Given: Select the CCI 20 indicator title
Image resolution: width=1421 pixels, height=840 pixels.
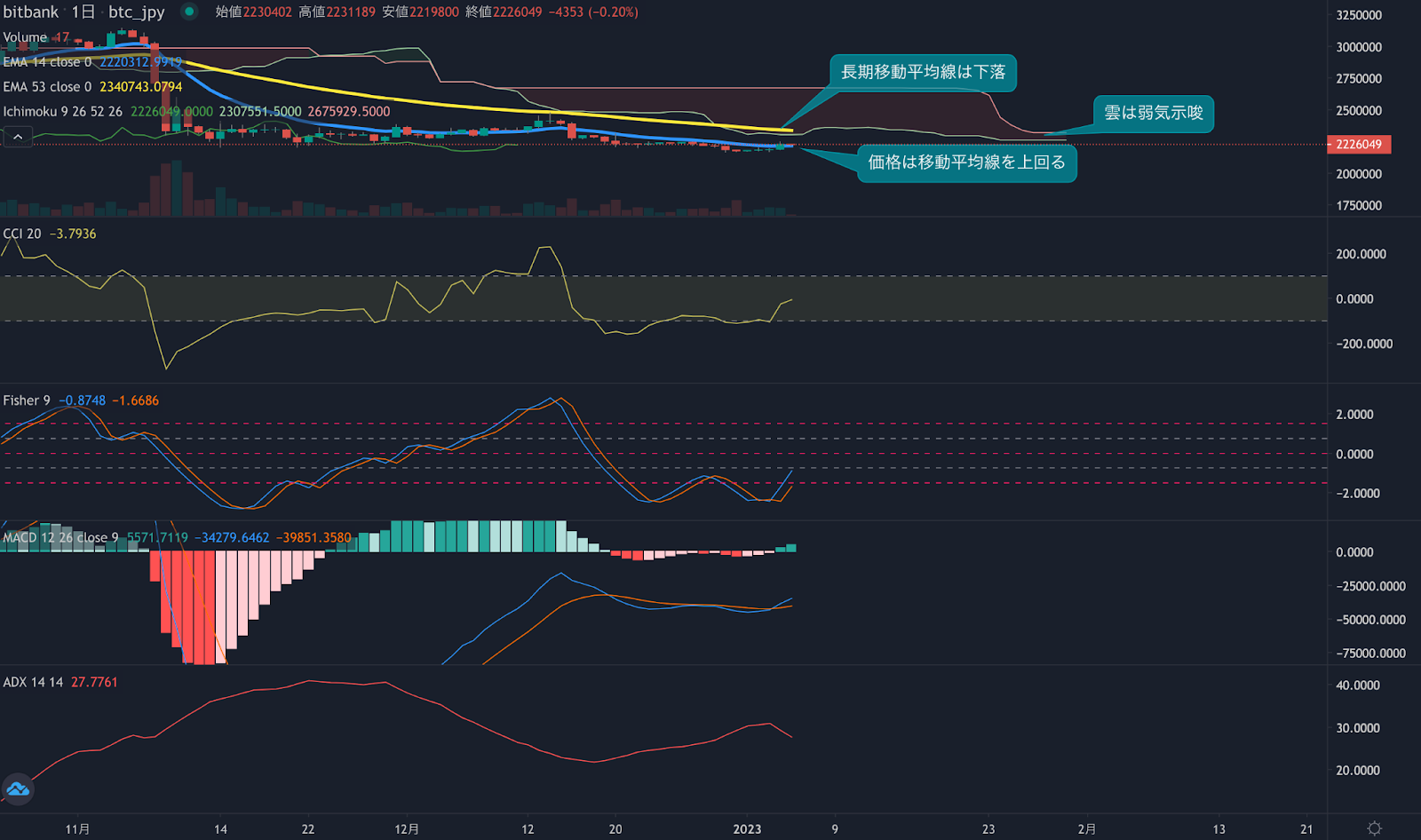Looking at the screenshot, I should 22,234.
